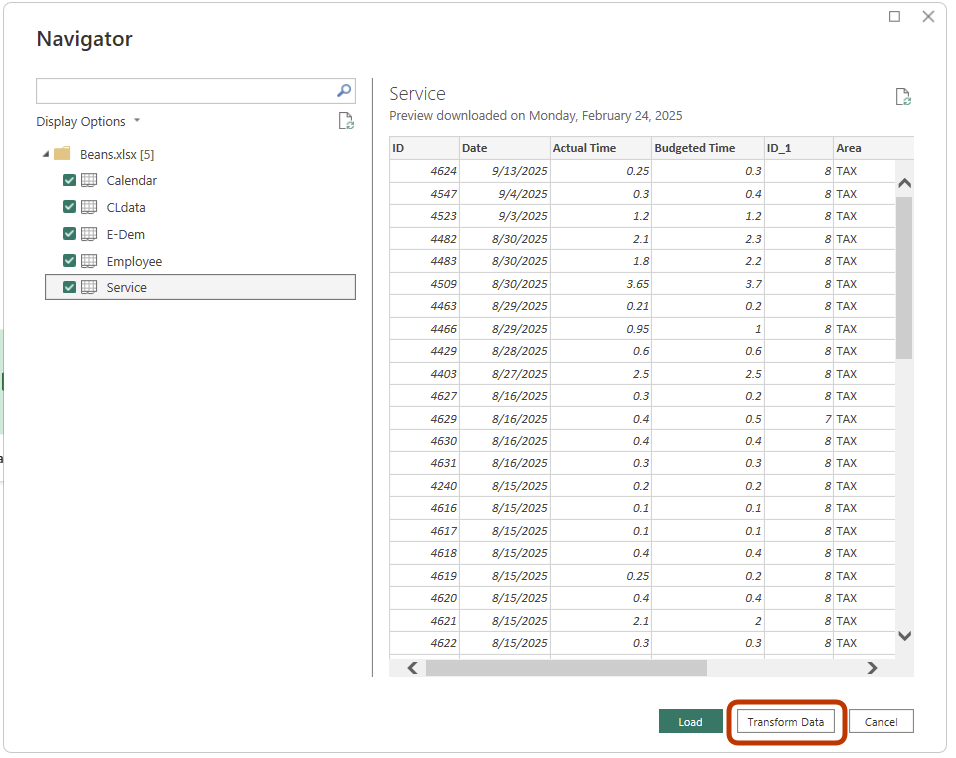Click the ID_1 column header
The height and width of the screenshot is (758, 956).
tap(799, 148)
